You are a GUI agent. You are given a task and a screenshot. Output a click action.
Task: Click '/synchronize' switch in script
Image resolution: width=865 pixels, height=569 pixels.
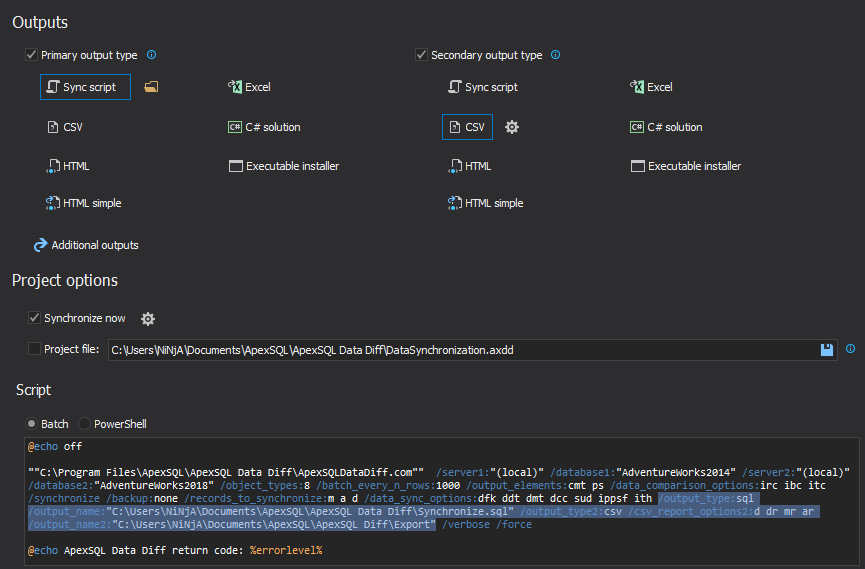click(x=64, y=499)
